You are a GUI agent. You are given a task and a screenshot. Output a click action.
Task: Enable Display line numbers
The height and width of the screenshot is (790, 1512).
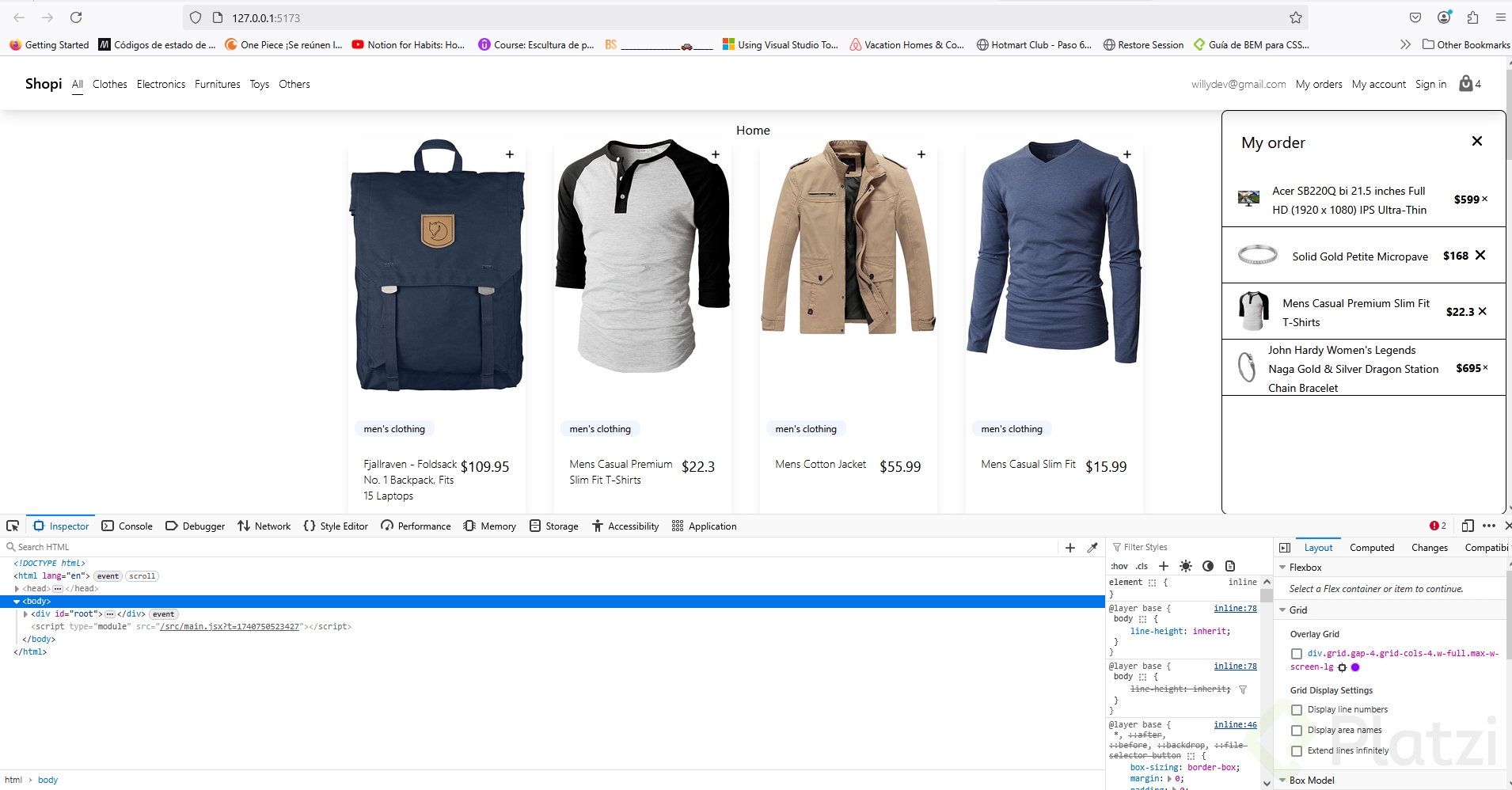(x=1297, y=710)
